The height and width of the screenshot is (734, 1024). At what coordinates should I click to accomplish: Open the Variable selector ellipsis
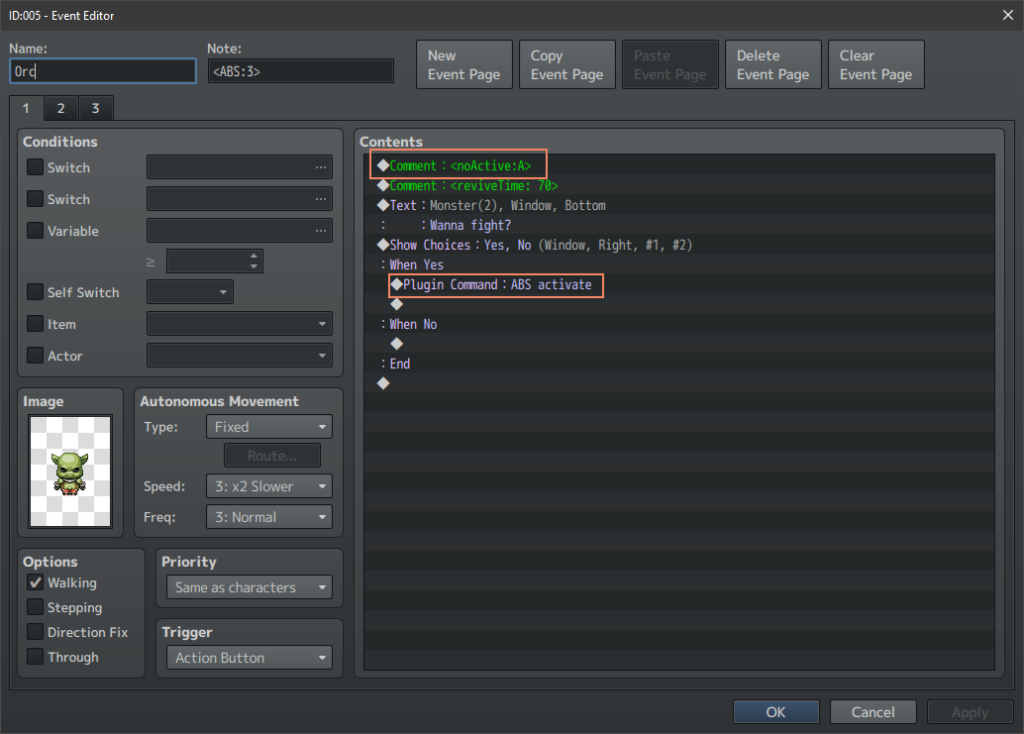320,231
